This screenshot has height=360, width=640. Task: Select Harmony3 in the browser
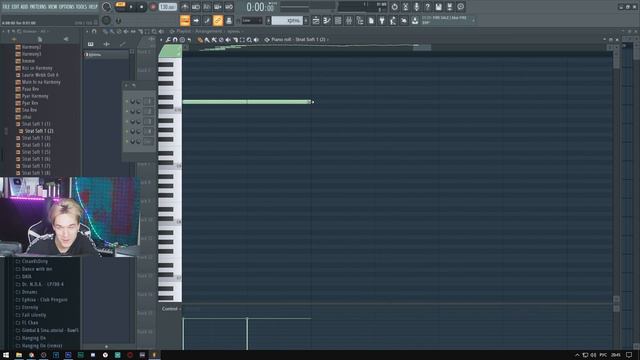pos(31,54)
